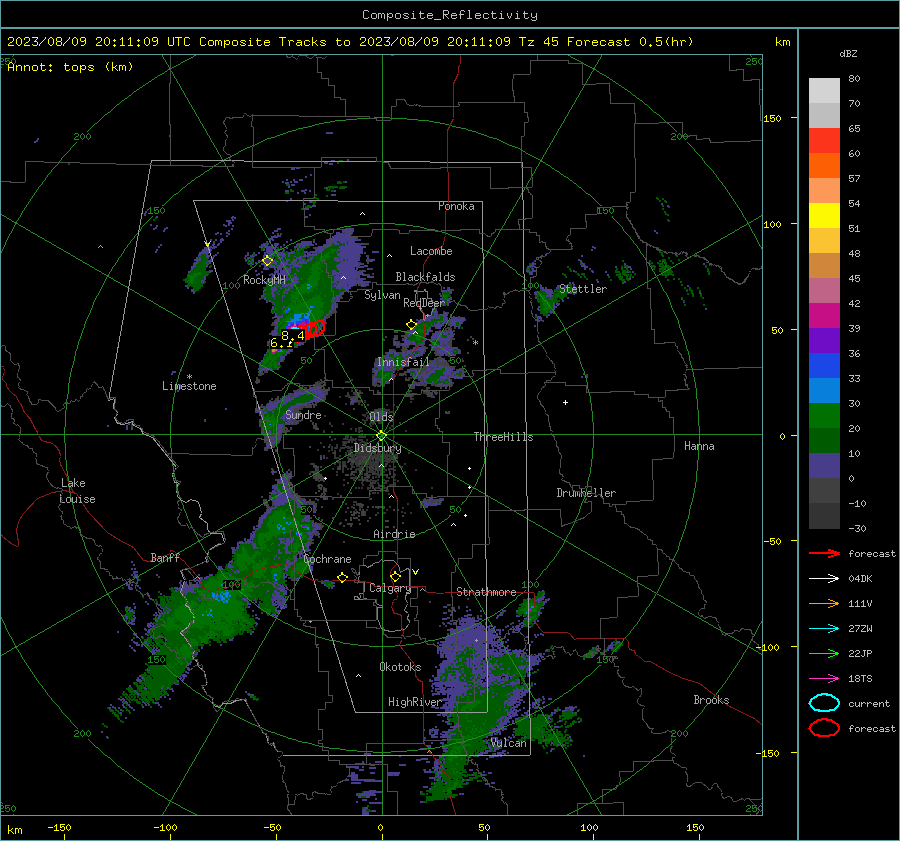Click the -150 tick on bottom km axis

click(59, 827)
